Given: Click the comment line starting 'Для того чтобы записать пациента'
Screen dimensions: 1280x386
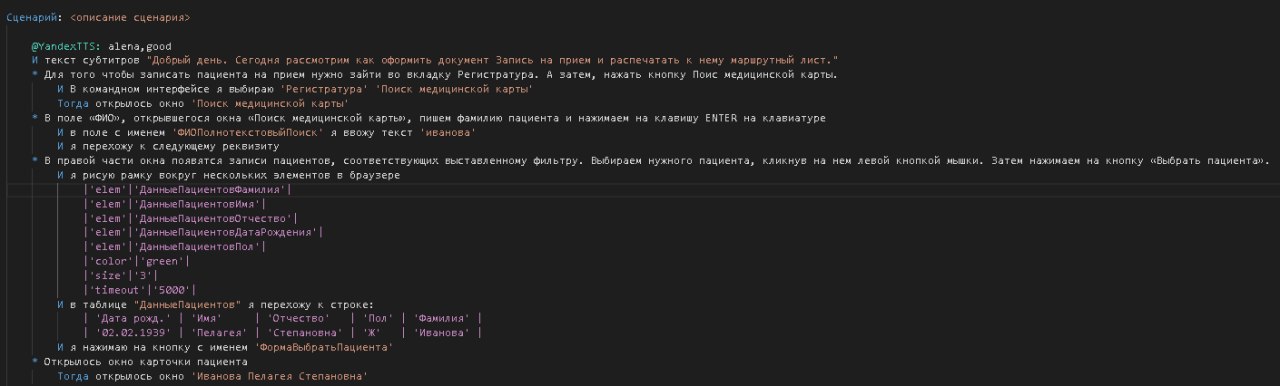Looking at the screenshot, I should coord(435,75).
